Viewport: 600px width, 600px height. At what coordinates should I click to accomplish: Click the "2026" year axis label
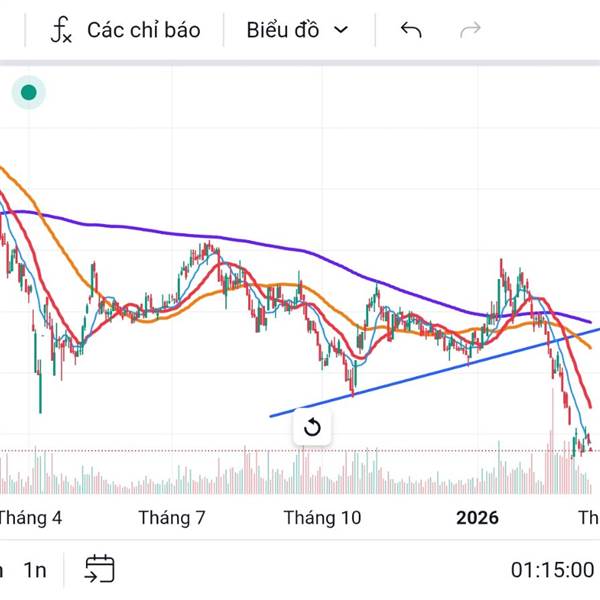click(477, 518)
